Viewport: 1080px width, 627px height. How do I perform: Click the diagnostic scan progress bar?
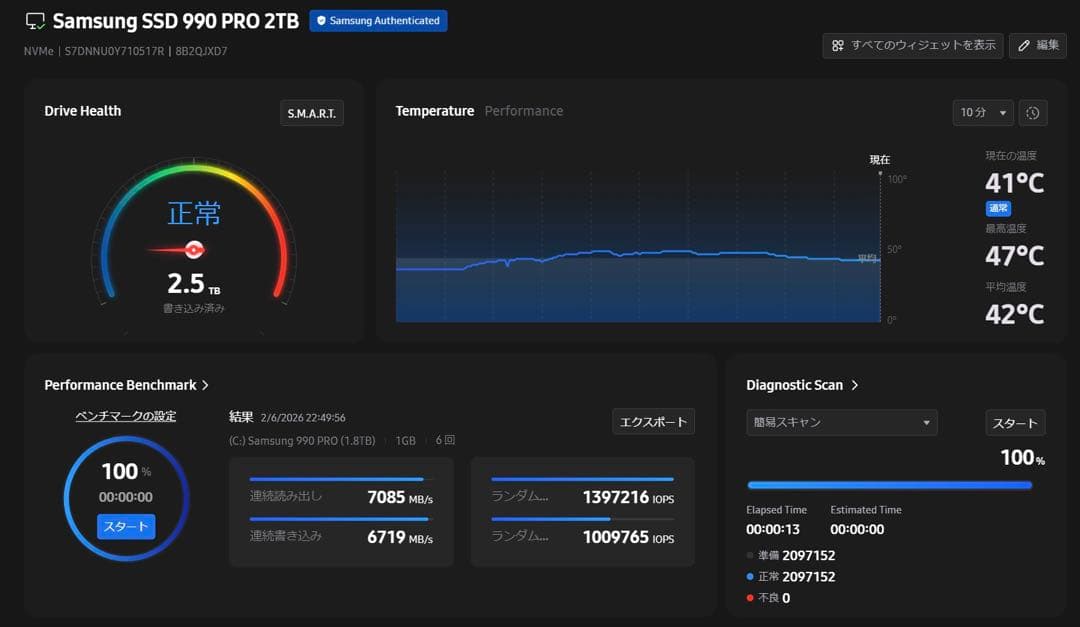pyautogui.click(x=889, y=485)
